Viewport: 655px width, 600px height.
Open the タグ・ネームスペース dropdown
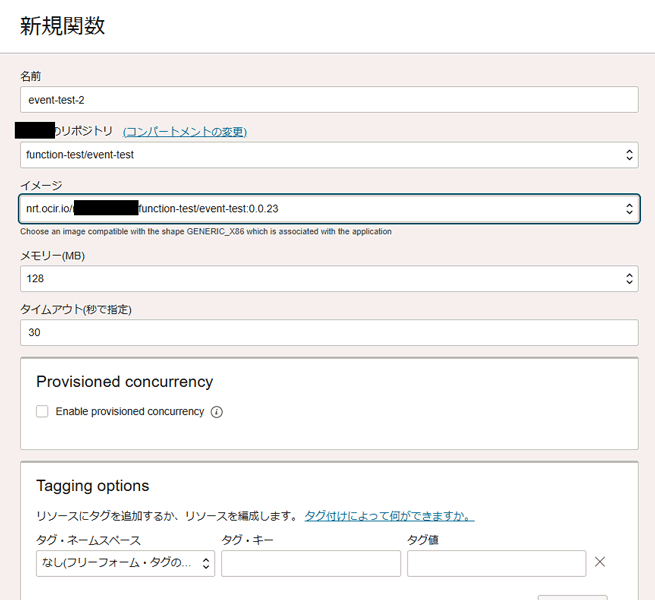125,563
